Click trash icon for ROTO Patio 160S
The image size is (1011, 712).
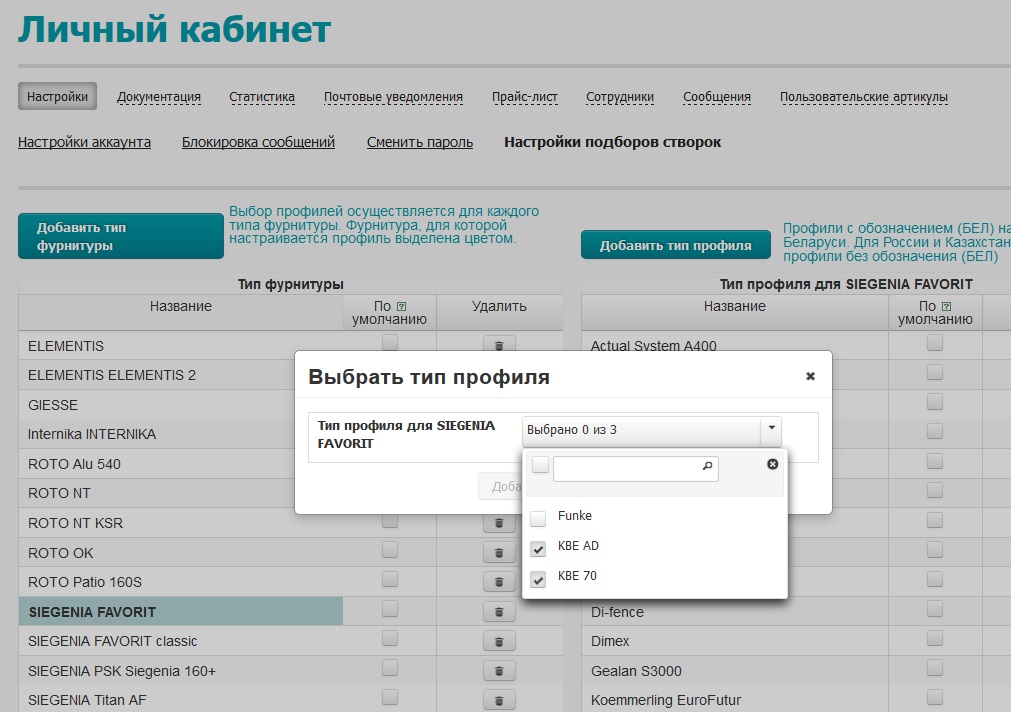tap(499, 582)
